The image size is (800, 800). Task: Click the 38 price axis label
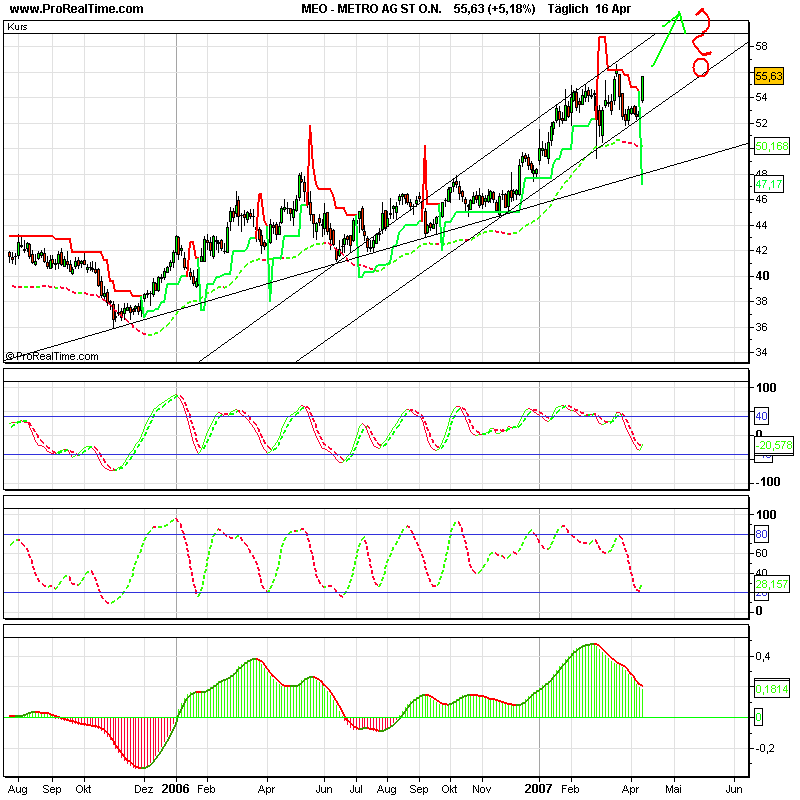point(761,301)
